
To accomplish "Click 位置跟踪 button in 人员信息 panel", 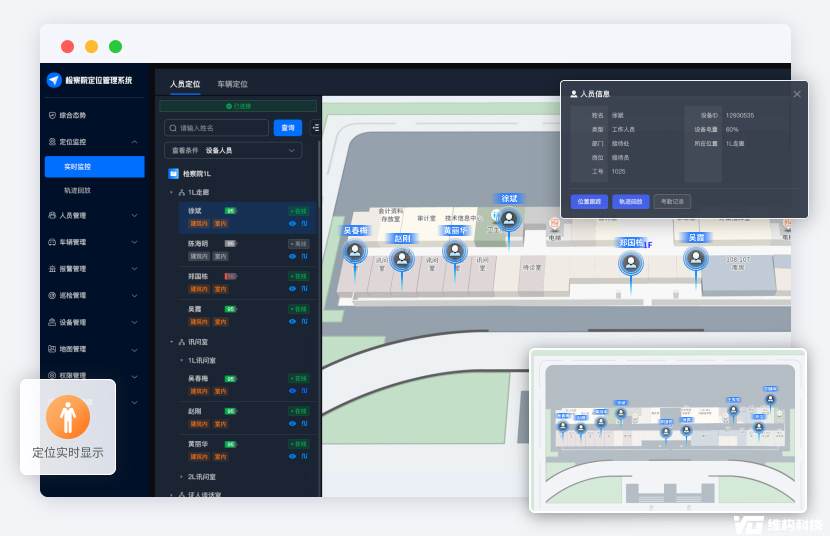I will point(589,202).
